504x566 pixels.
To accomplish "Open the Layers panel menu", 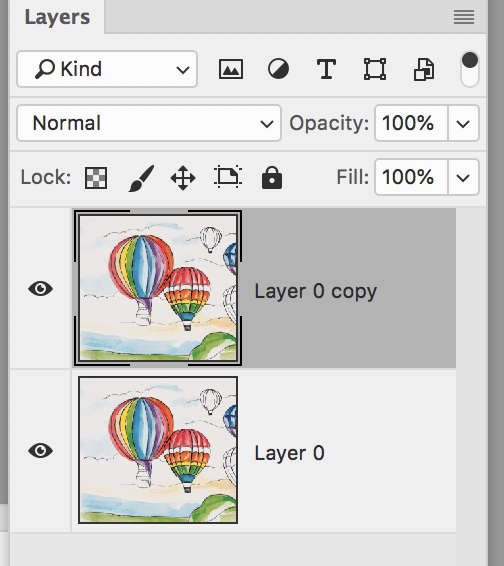I will (x=464, y=17).
